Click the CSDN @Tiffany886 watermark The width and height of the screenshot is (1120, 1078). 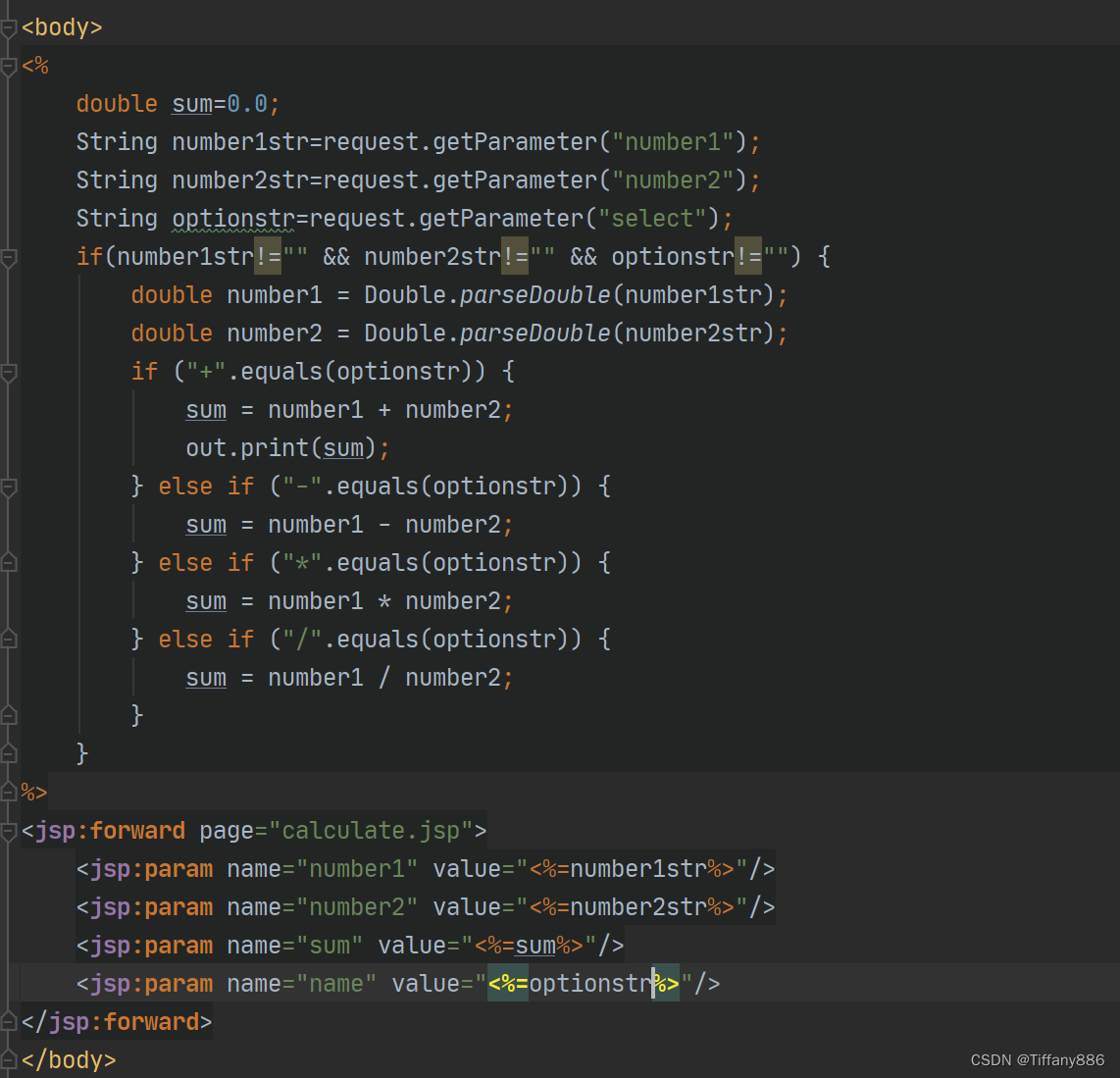(1038, 1059)
